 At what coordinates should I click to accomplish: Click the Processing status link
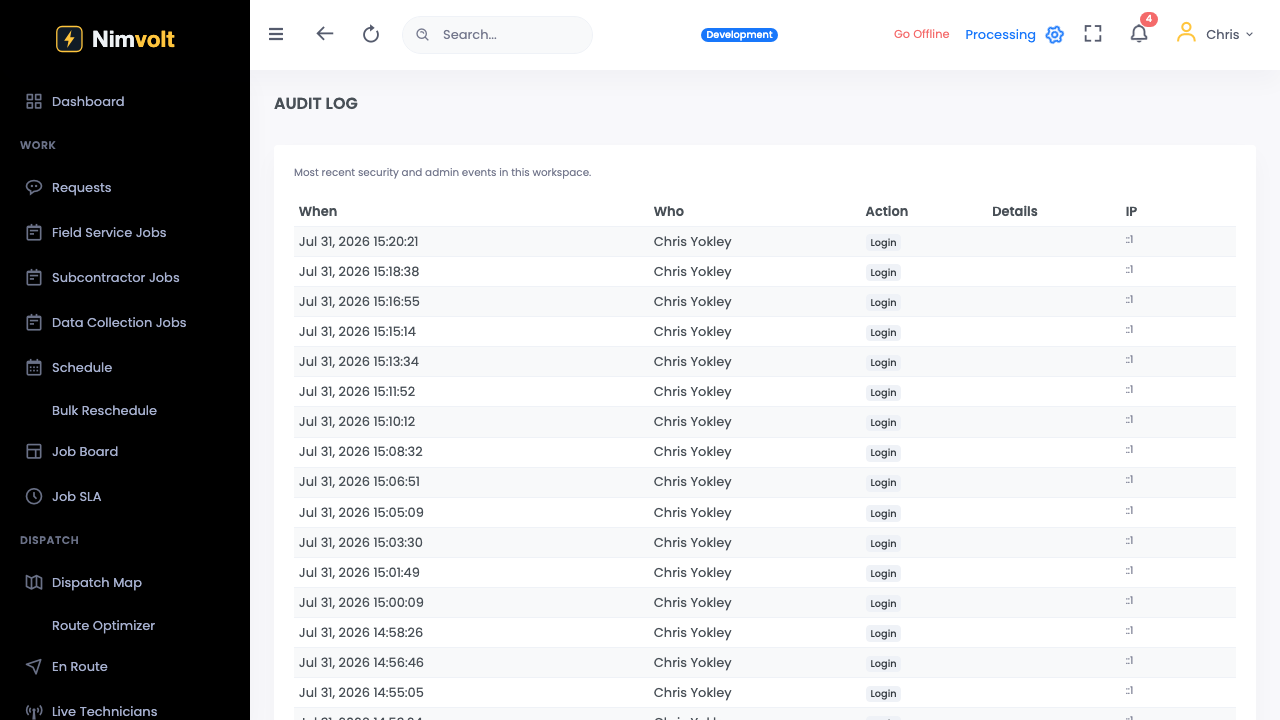coord(1000,35)
